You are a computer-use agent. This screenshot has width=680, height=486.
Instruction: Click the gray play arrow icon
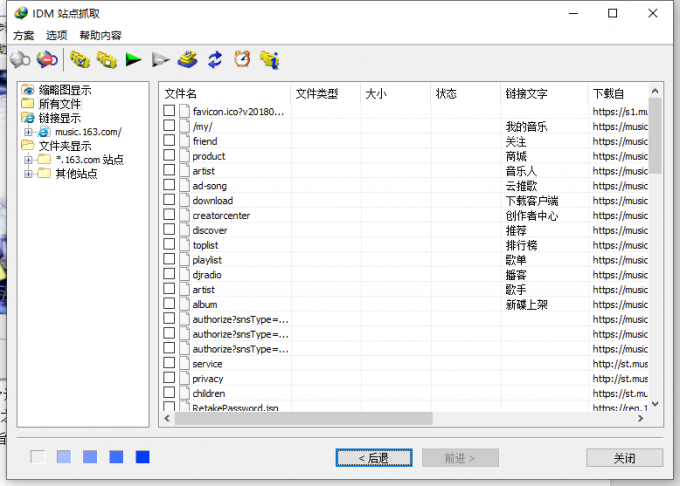tap(160, 60)
